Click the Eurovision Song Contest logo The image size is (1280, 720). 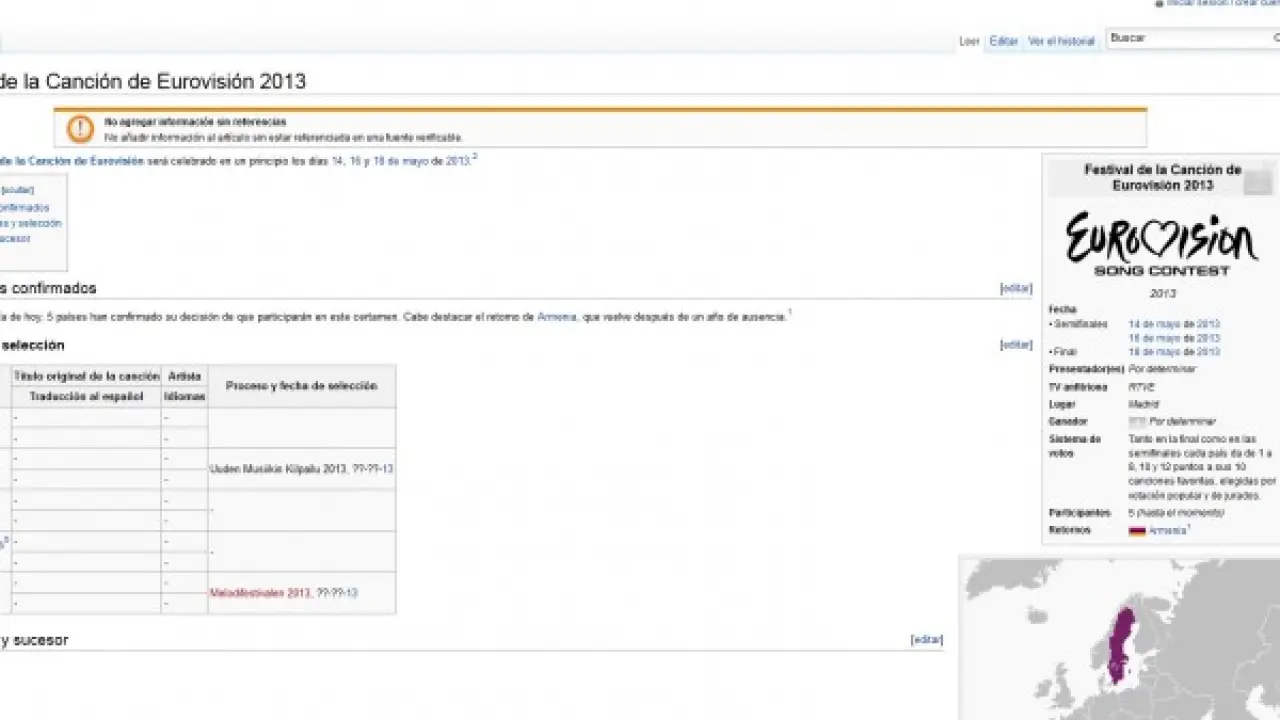(x=1161, y=244)
